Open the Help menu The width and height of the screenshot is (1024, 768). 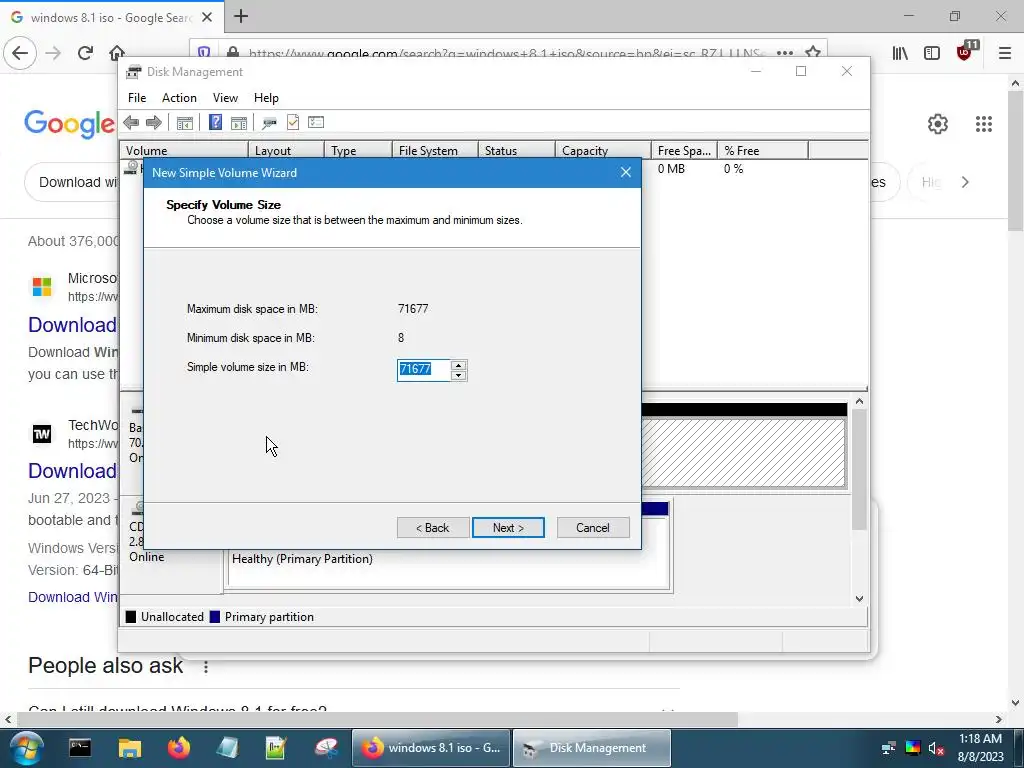click(266, 98)
